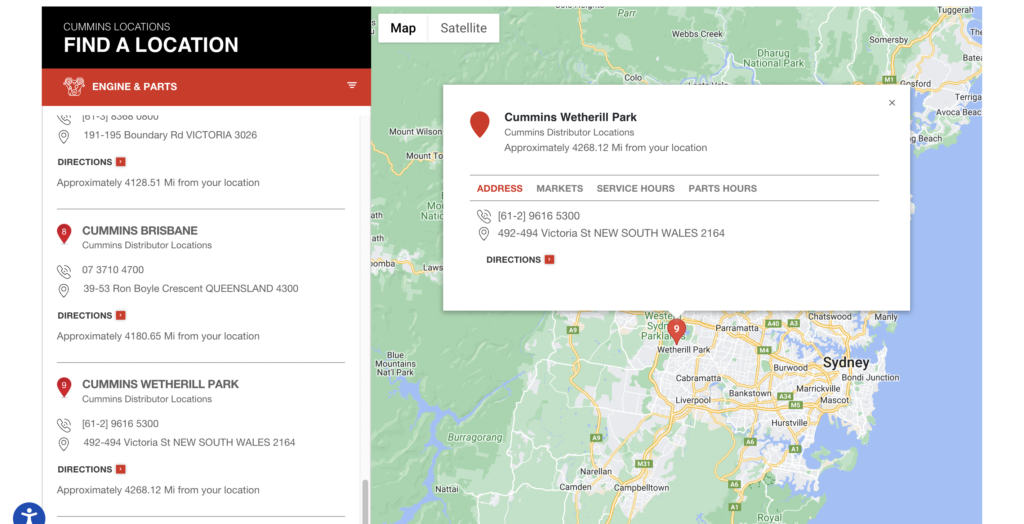The width and height of the screenshot is (1024, 524).
Task: Open the Service Hours tab
Action: click(x=635, y=188)
